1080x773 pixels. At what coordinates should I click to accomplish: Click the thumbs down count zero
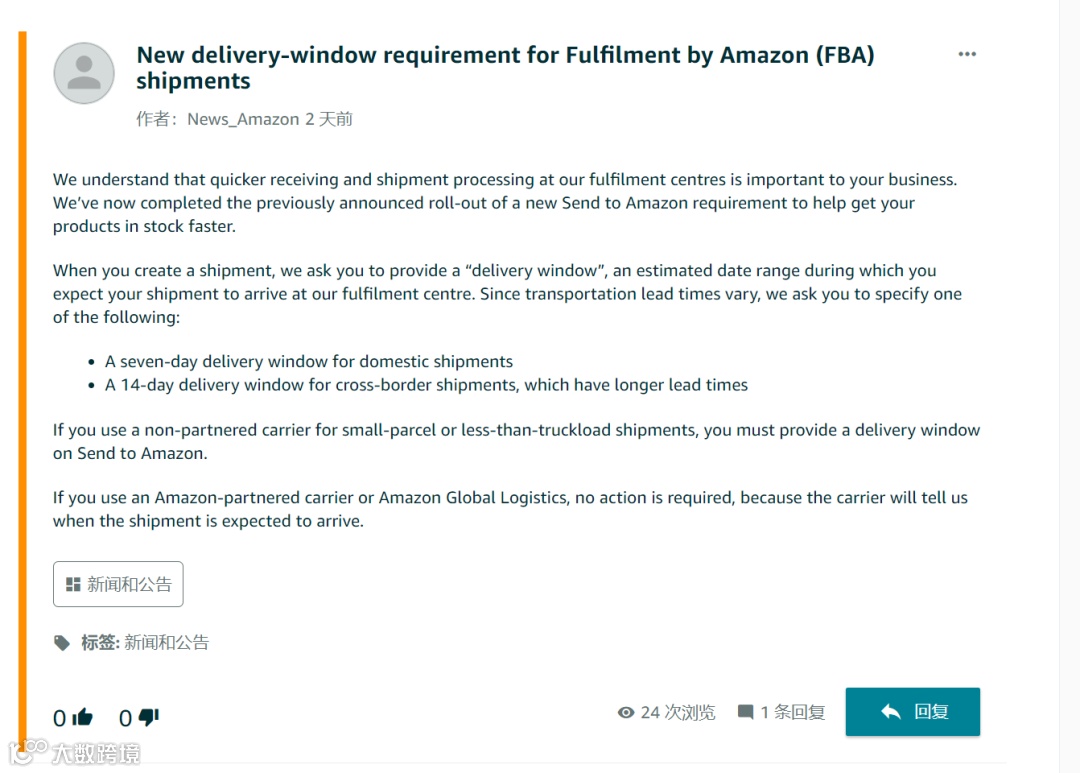click(x=125, y=719)
